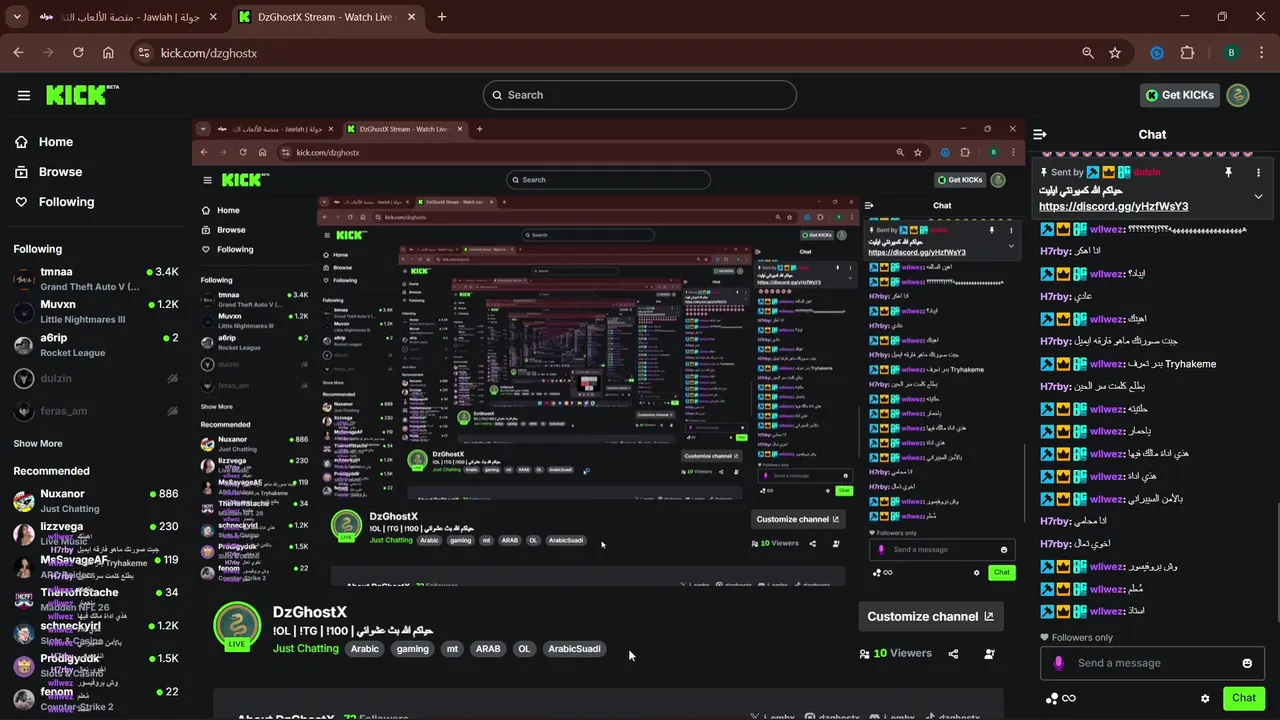This screenshot has height=720, width=1280.
Task: Bookmark this page with the star icon
Action: [1115, 53]
